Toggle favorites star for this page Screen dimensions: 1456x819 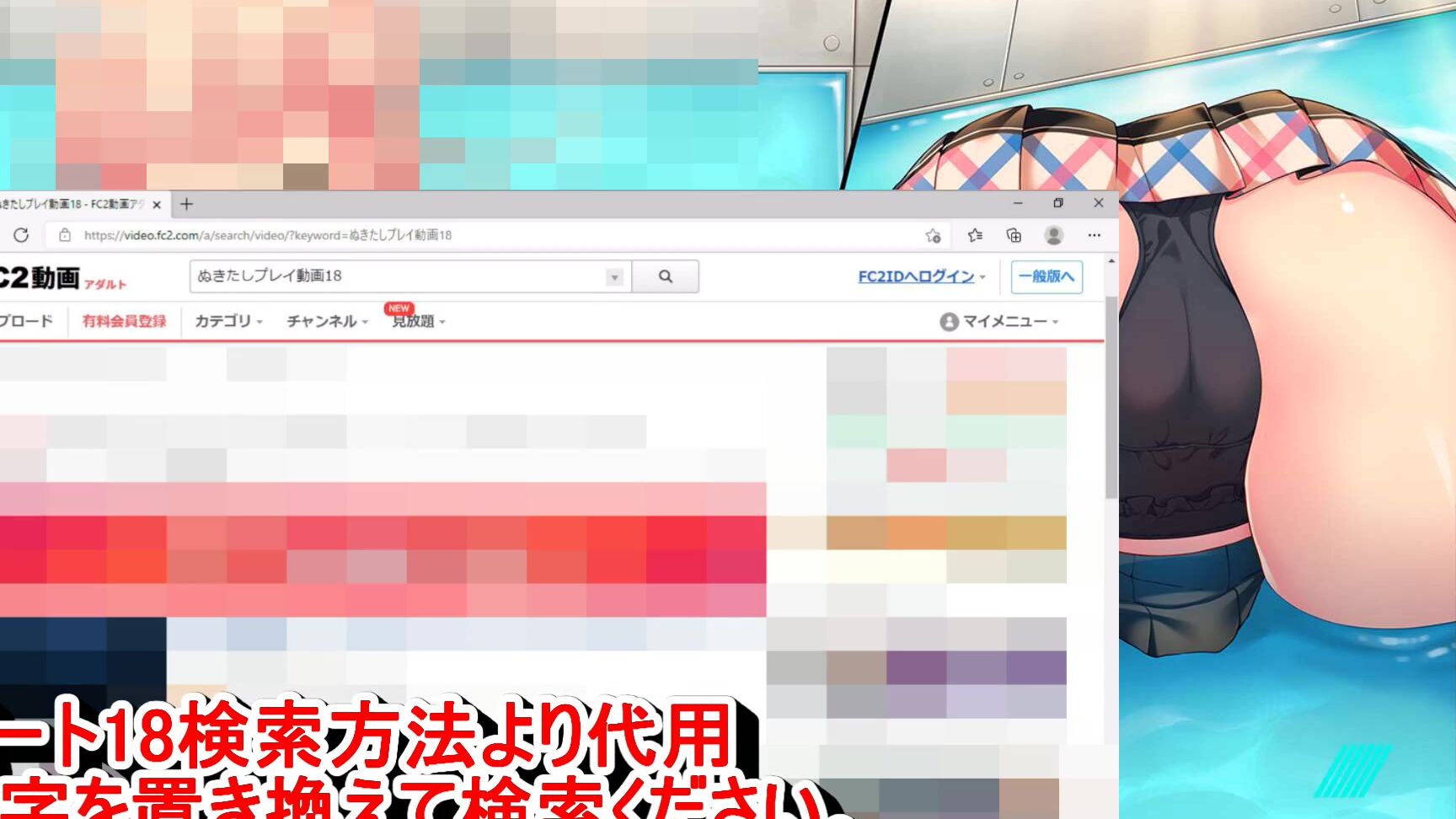coord(934,236)
